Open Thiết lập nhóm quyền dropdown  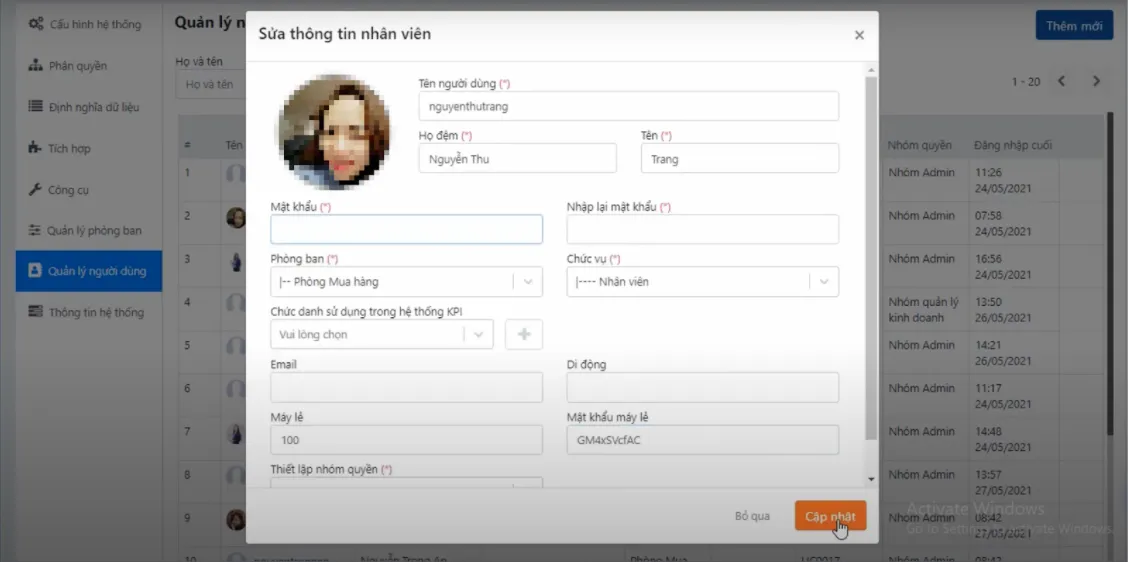[406, 483]
